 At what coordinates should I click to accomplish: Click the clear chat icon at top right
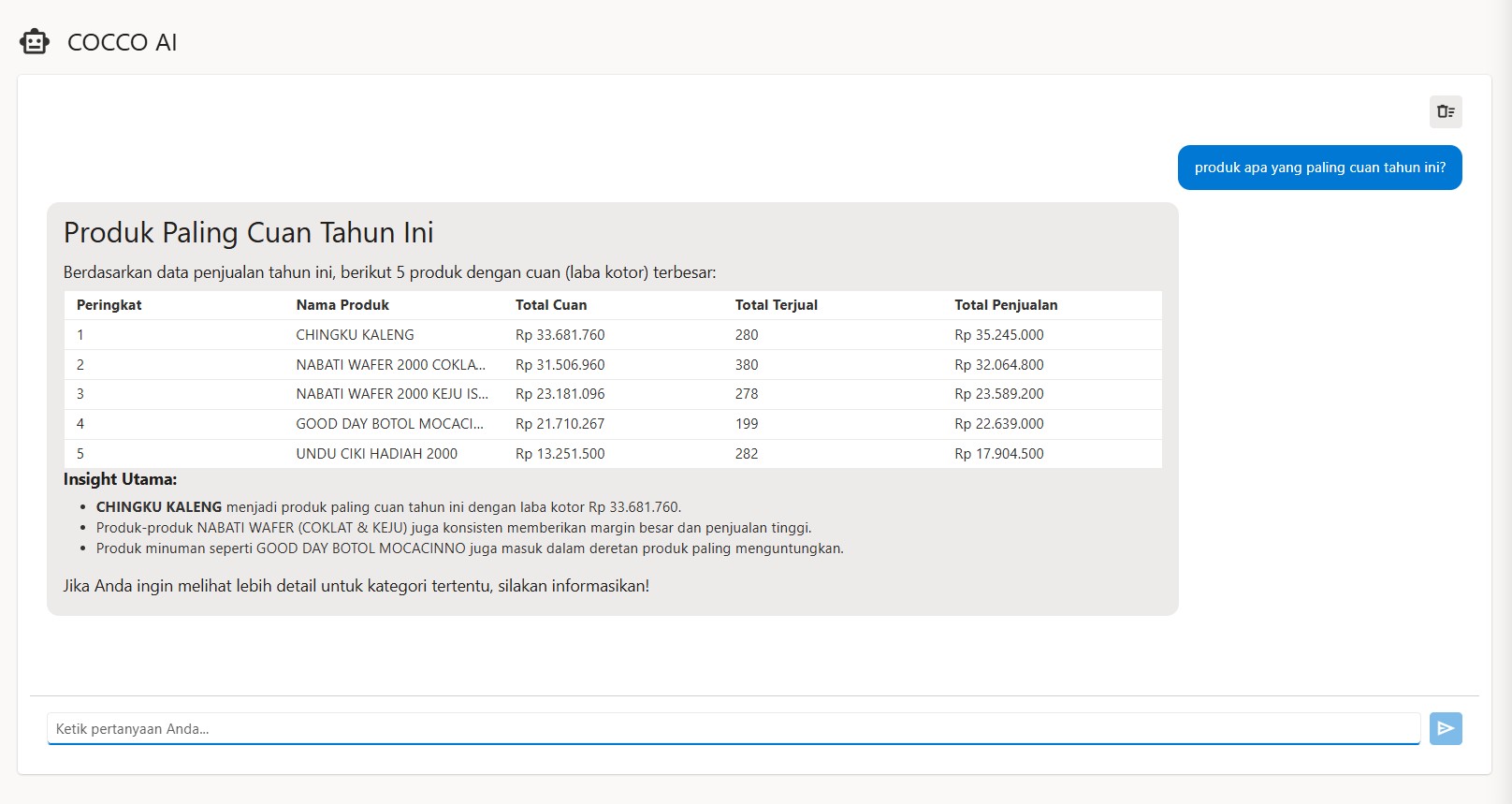tap(1446, 112)
